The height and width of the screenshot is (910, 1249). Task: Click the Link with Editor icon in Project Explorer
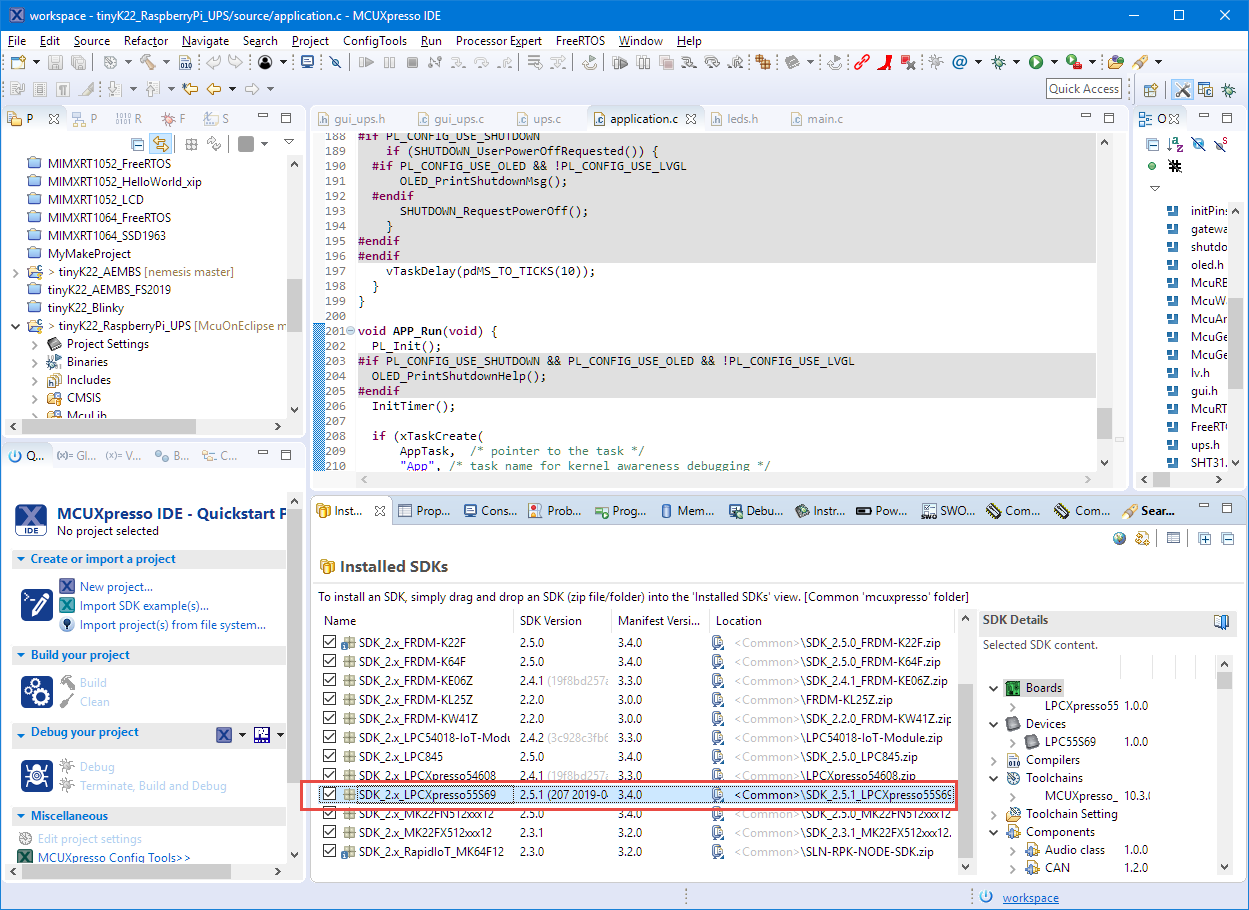160,144
